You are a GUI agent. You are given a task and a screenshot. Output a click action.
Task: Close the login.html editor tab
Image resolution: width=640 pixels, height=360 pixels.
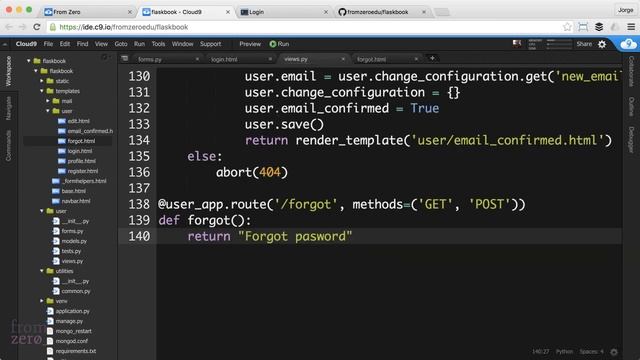coord(270,59)
